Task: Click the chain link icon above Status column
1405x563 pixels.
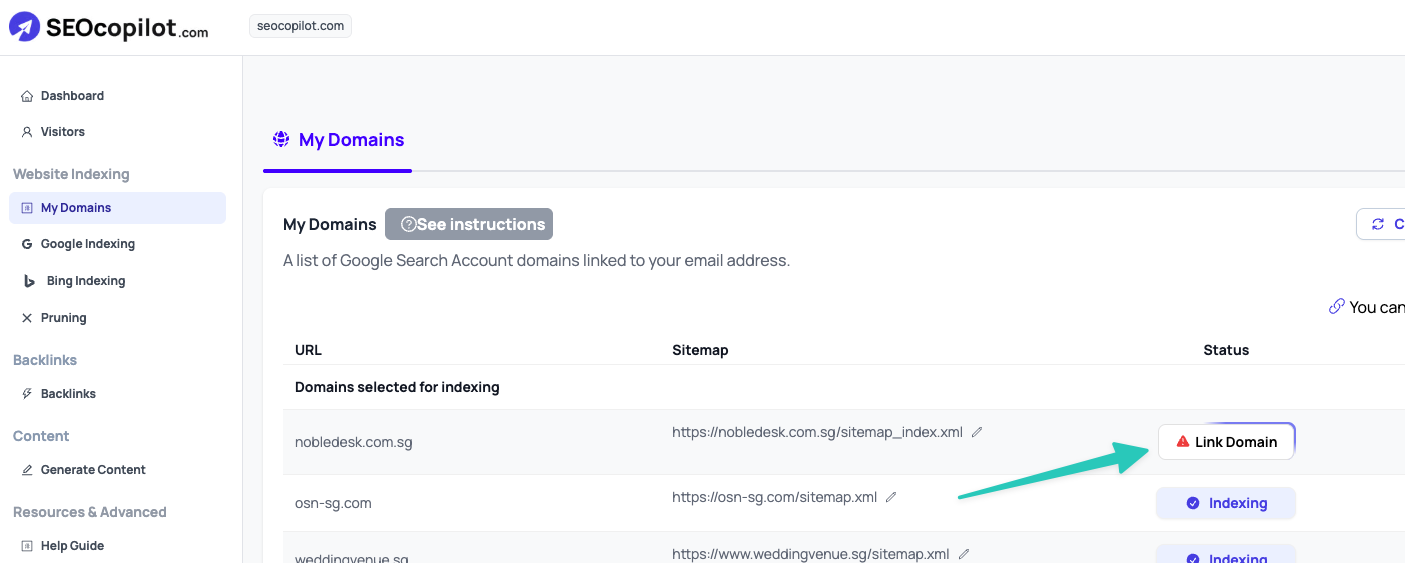Action: [1336, 307]
